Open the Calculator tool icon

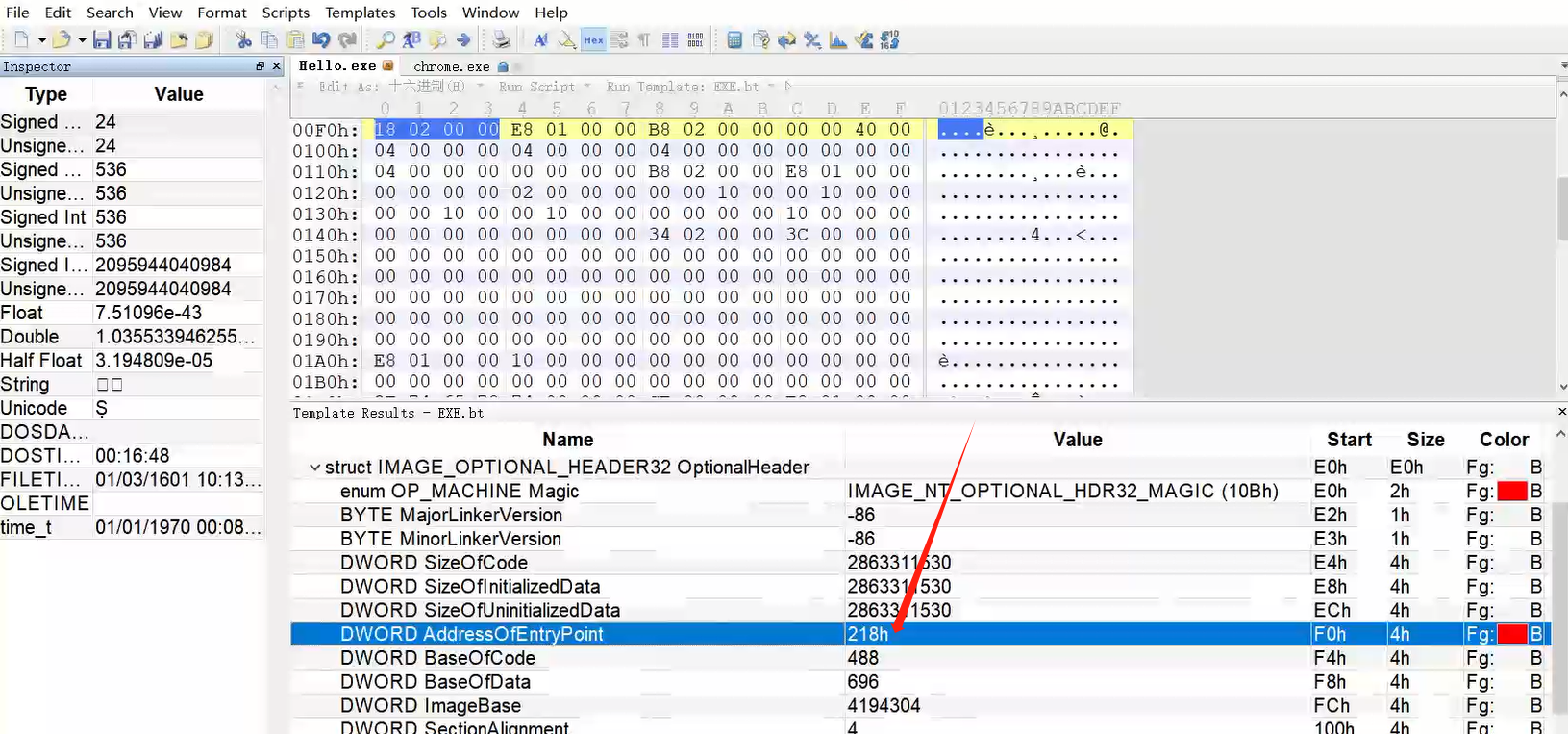(x=734, y=39)
